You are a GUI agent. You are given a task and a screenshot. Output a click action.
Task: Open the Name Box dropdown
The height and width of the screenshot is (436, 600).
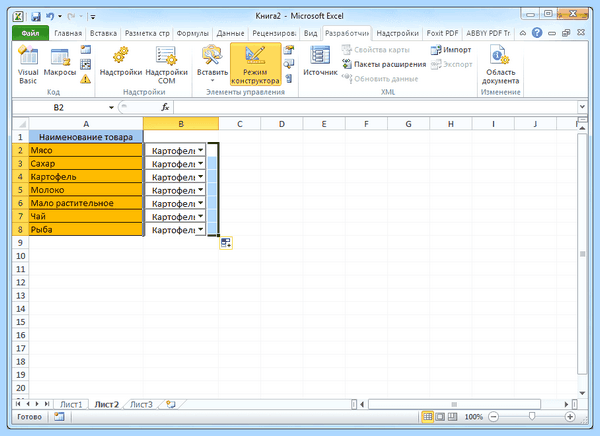111,108
